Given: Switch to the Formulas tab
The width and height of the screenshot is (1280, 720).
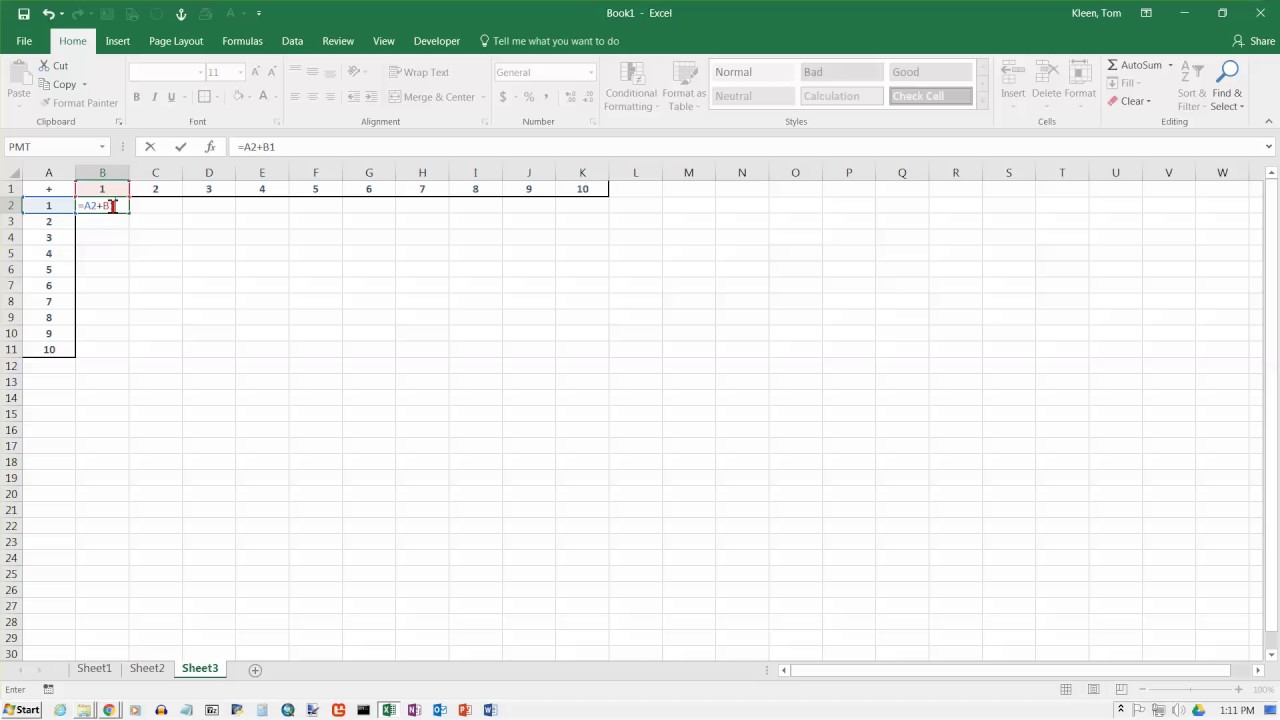Looking at the screenshot, I should click(x=242, y=41).
